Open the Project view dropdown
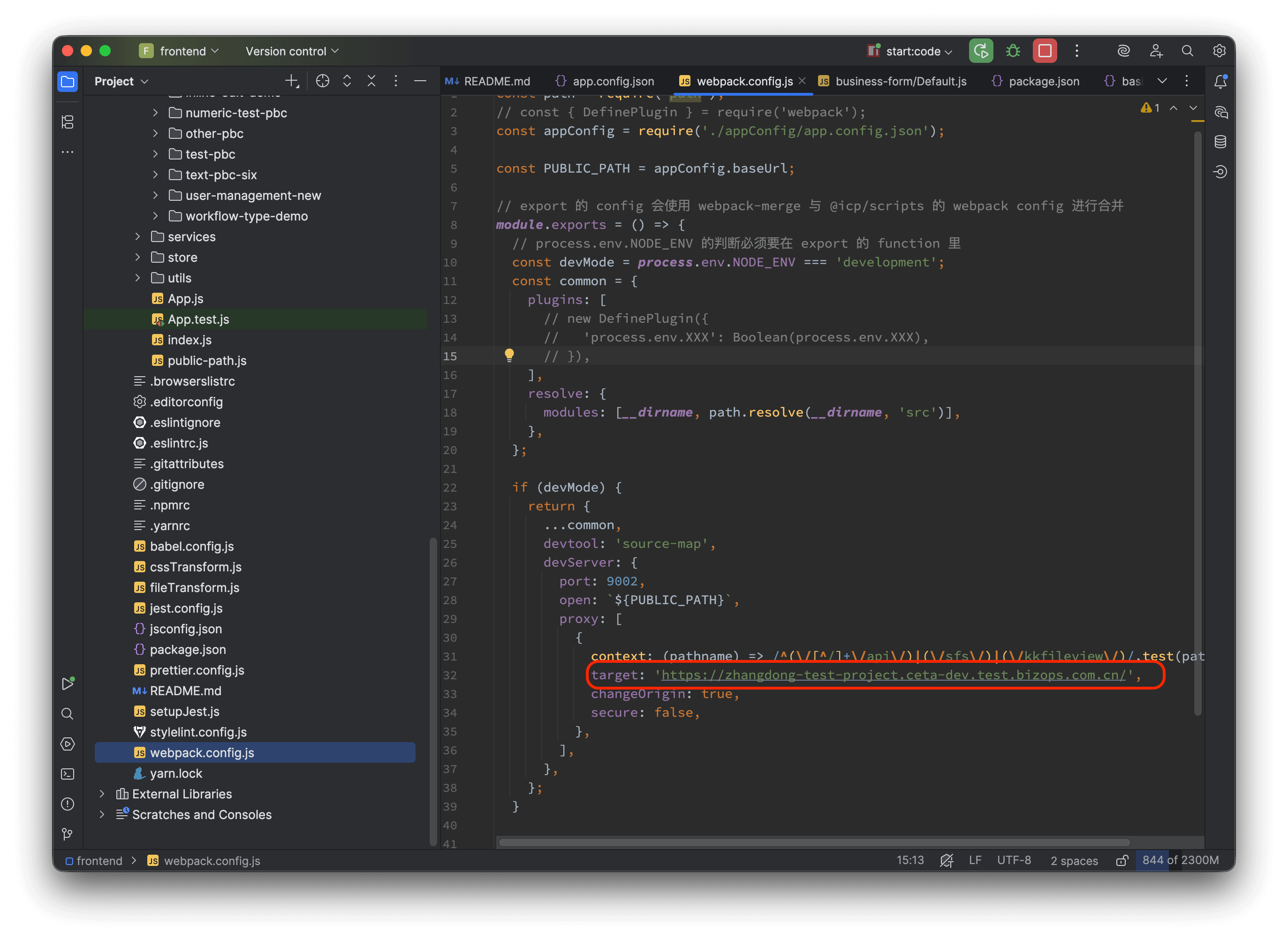 121,82
